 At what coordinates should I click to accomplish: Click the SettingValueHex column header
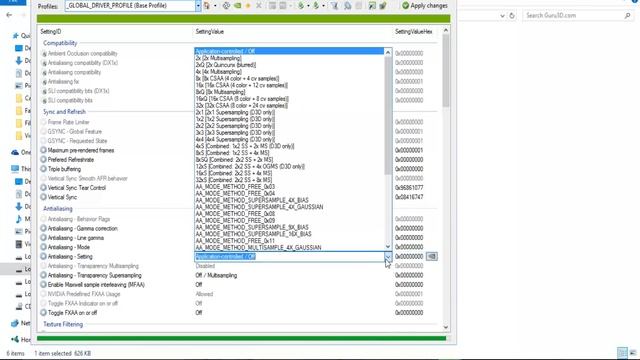coord(413,31)
